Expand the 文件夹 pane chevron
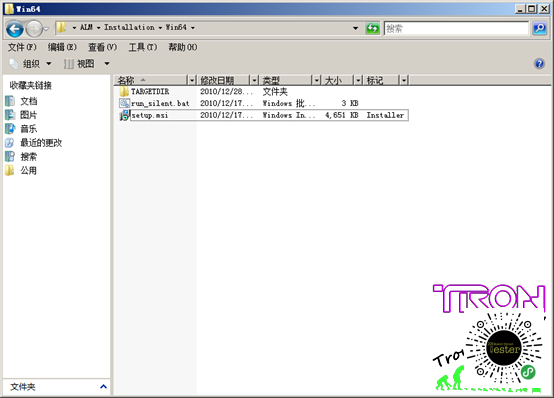Viewport: 554px width, 398px height. click(x=103, y=387)
